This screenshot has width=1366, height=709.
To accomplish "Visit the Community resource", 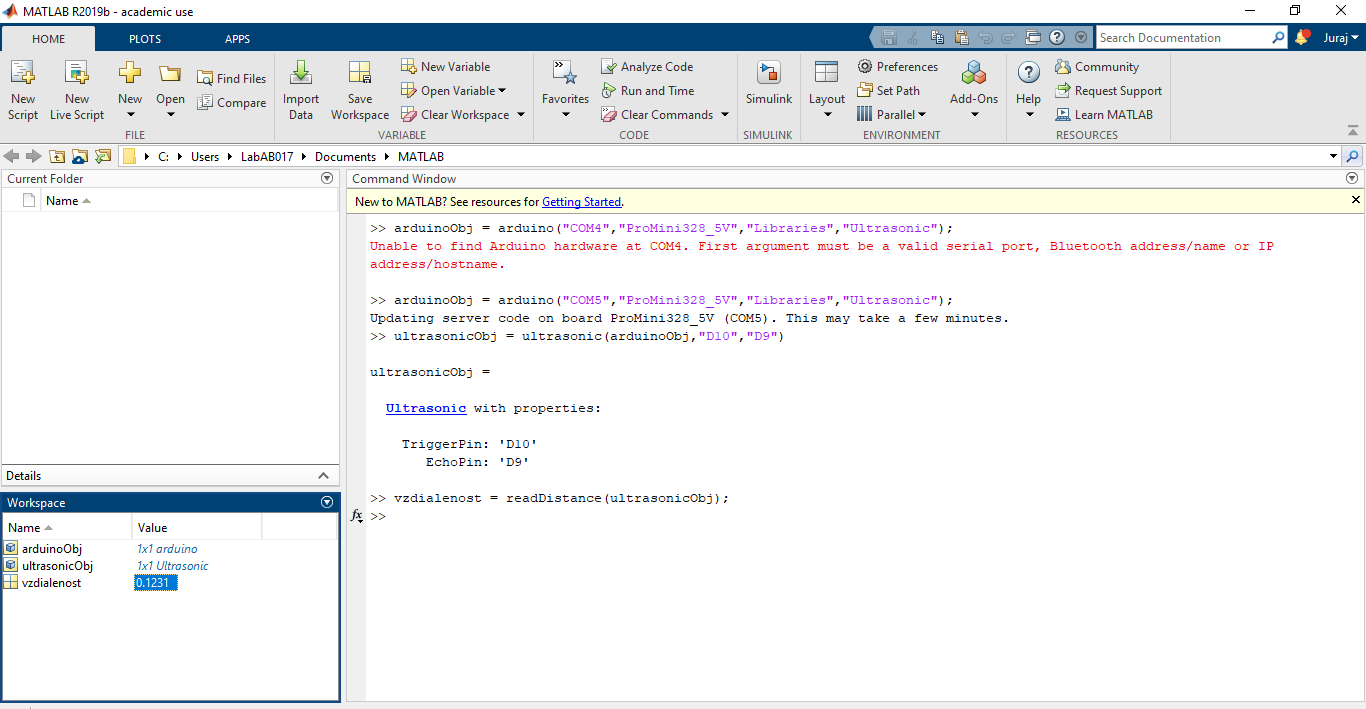I will click(x=1097, y=66).
